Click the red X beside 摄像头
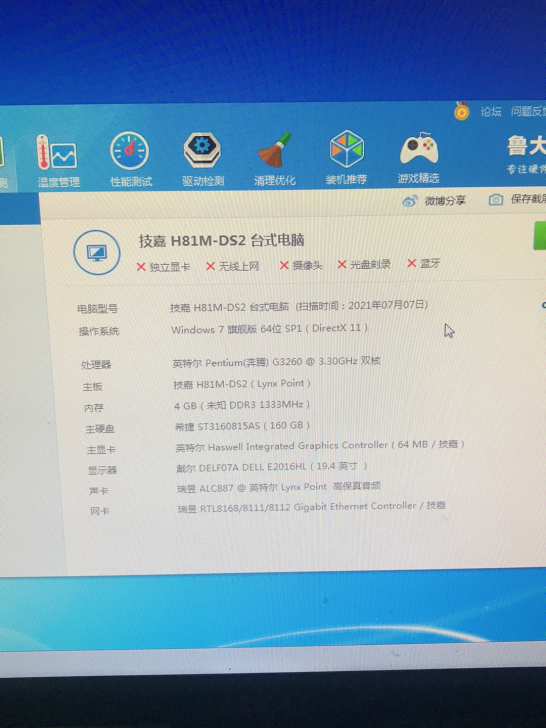The height and width of the screenshot is (728, 546). click(x=284, y=265)
